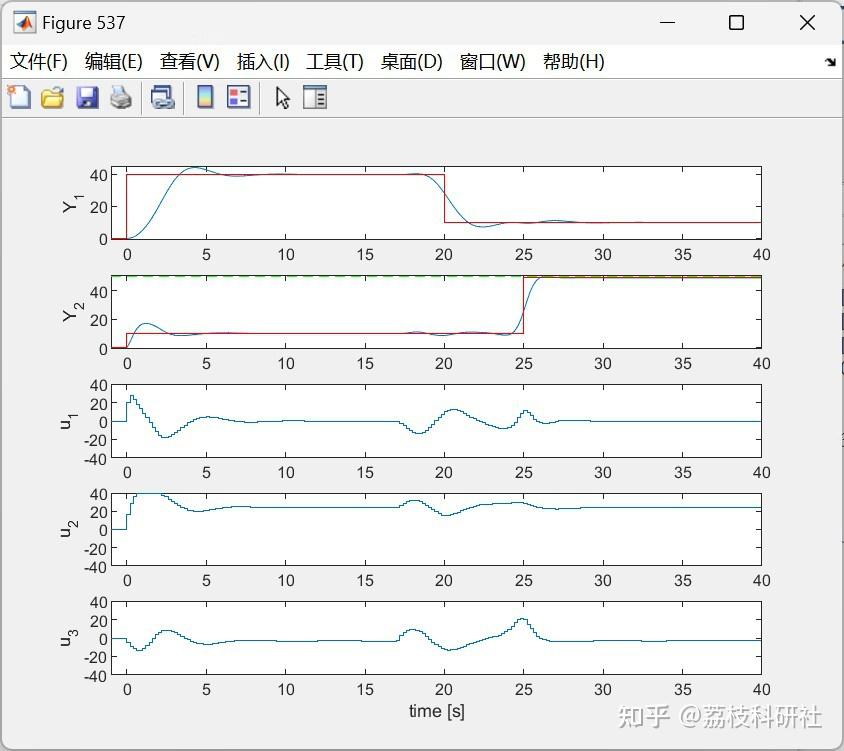Click the Open File folder icon
The width and height of the screenshot is (844, 751).
tap(52, 98)
